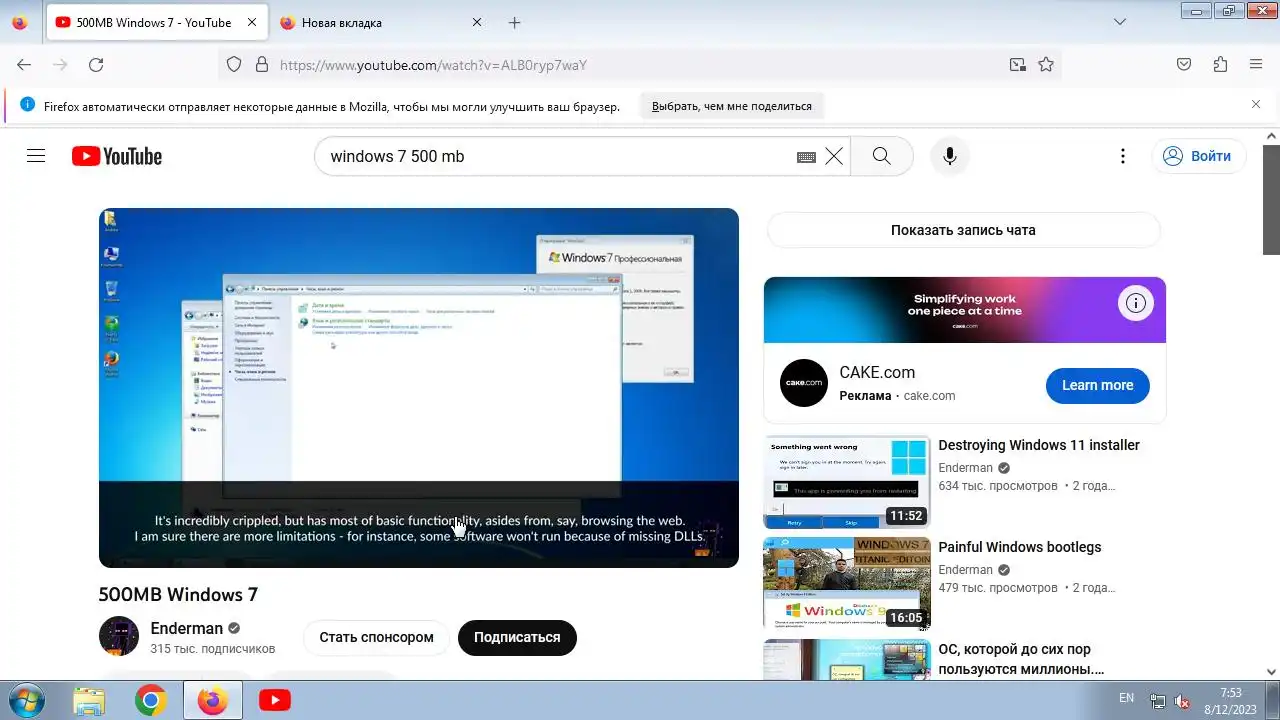Click the Стать спонсором button
The height and width of the screenshot is (720, 1280).
pos(377,637)
